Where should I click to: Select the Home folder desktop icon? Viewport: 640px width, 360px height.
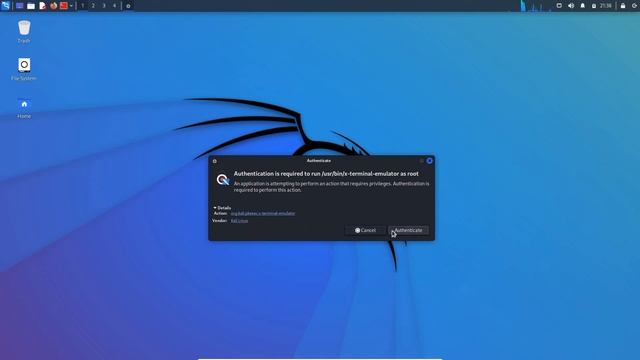24,108
